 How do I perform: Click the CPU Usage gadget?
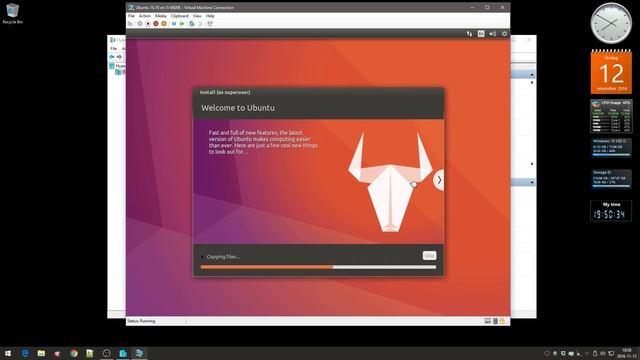611,116
